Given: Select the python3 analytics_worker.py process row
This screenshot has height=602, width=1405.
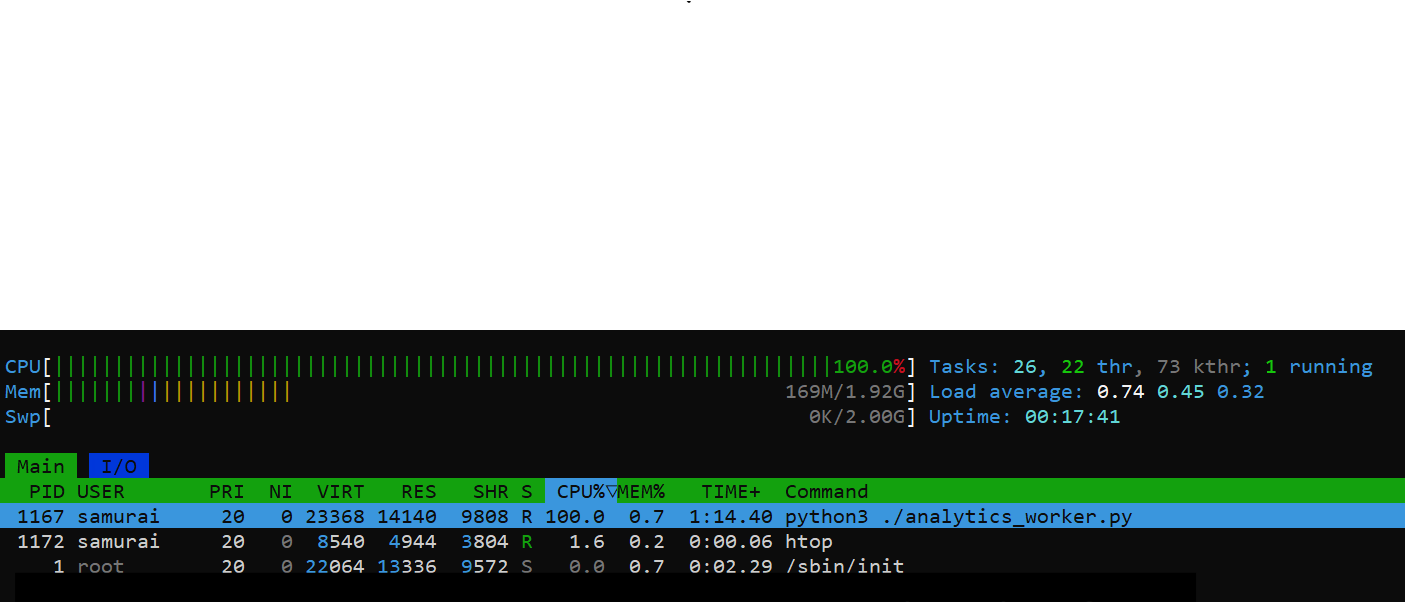Looking at the screenshot, I should click(x=702, y=516).
